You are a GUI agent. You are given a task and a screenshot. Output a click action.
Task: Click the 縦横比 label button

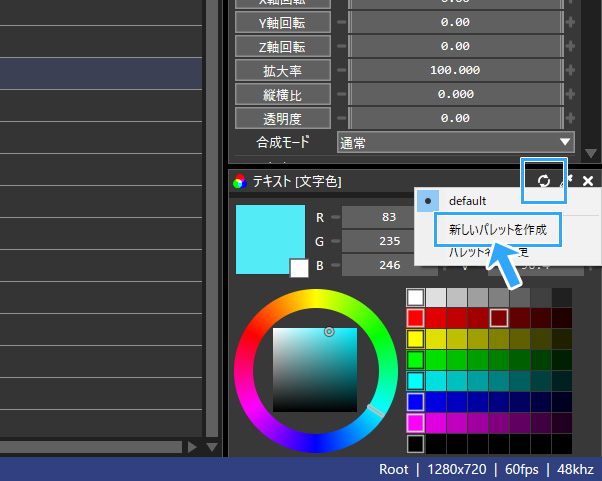pos(283,94)
